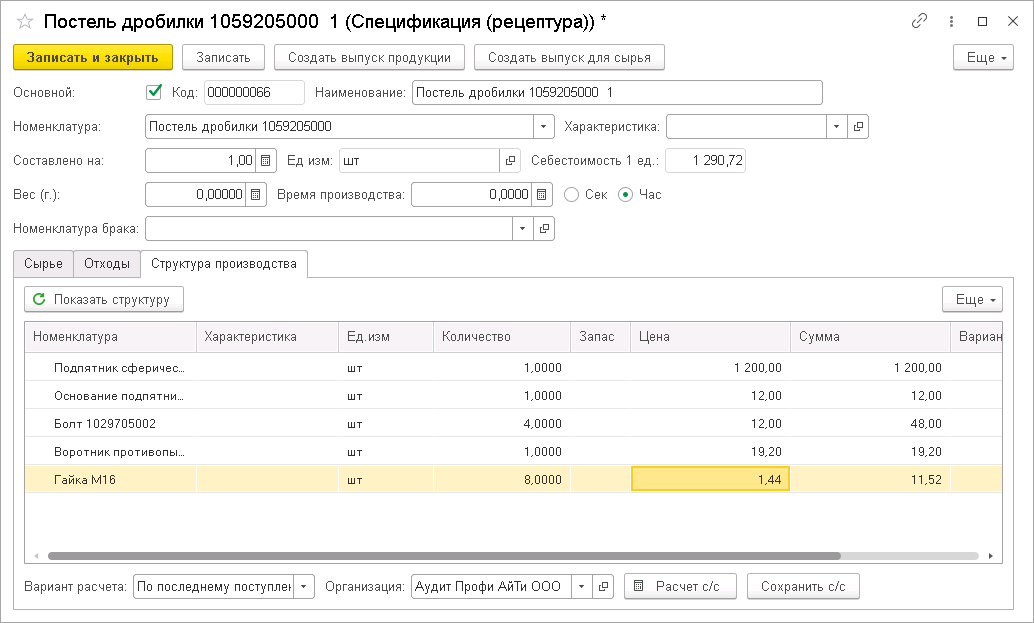This screenshot has width=1034, height=623.
Task: Click the sum cell 48,00
Action: click(870, 423)
